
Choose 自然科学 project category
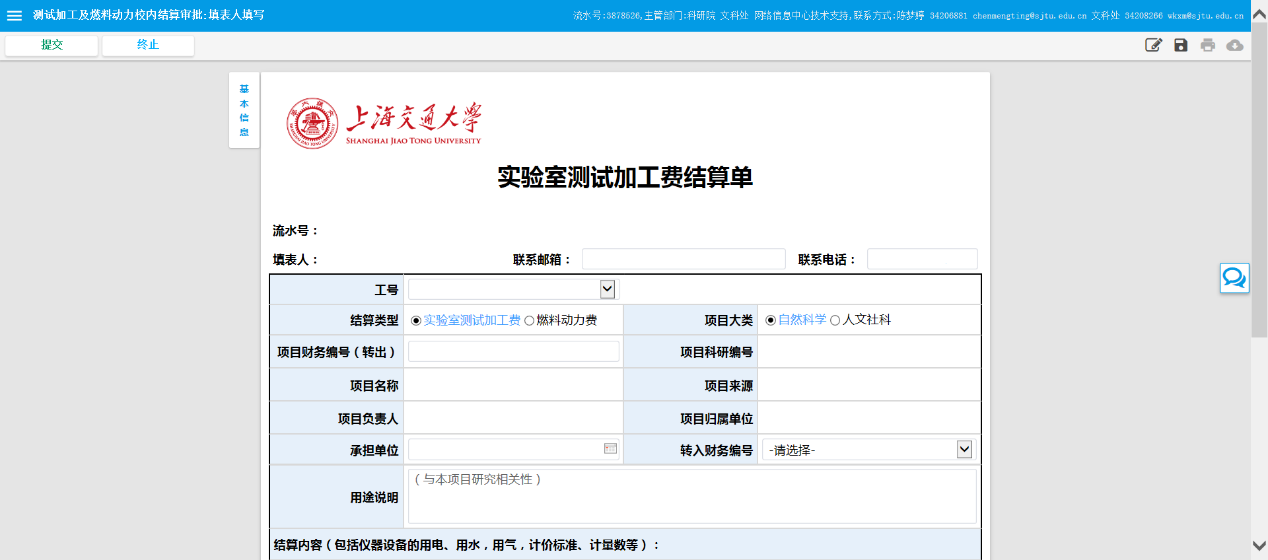pyautogui.click(x=771, y=320)
